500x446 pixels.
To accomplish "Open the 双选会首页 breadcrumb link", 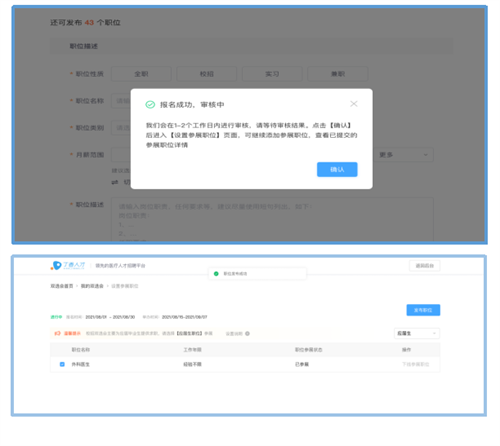I will pyautogui.click(x=62, y=286).
